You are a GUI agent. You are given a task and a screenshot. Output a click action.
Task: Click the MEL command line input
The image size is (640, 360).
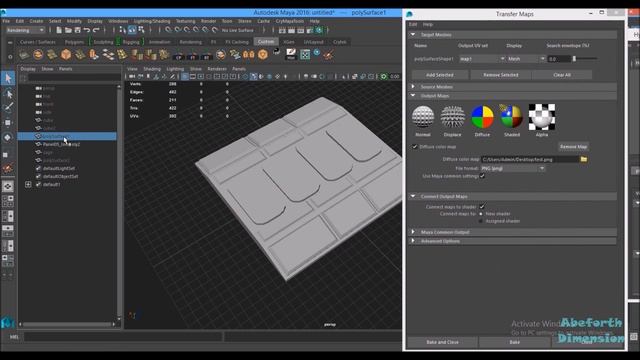coord(123,336)
